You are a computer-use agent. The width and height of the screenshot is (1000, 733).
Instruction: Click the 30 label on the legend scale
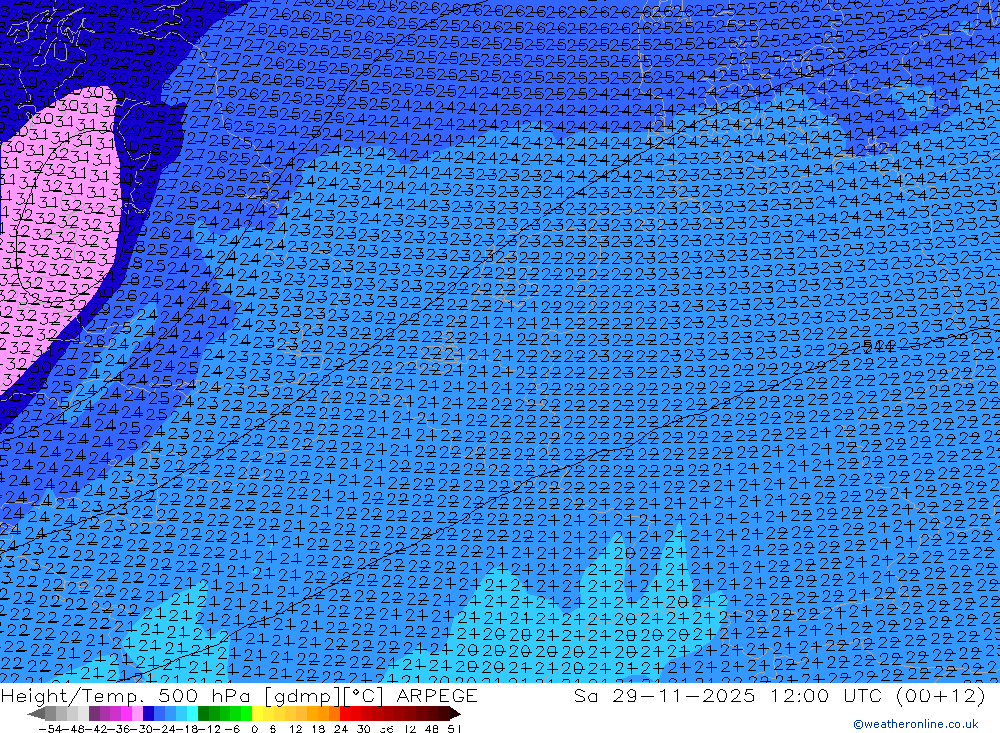pos(364,729)
